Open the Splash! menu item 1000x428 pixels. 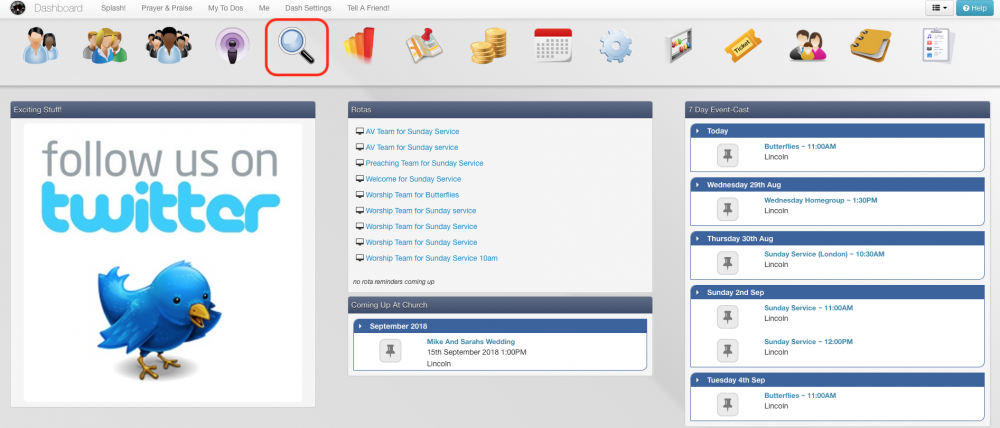[x=114, y=8]
